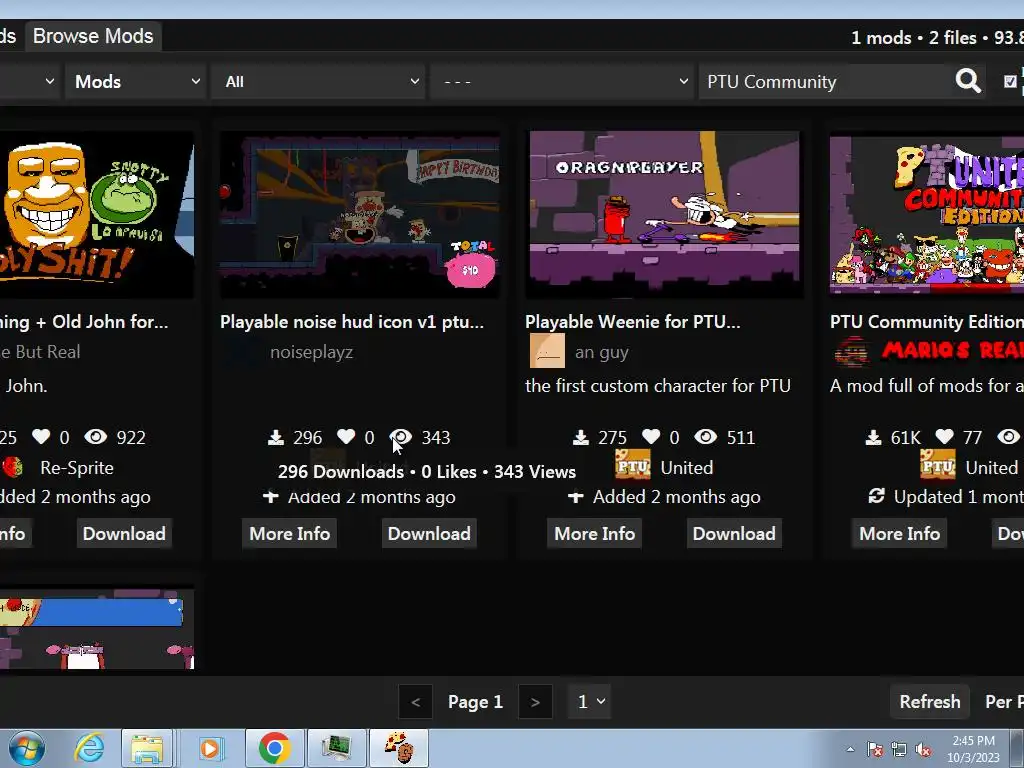Click the Refresh button
This screenshot has height=768, width=1024.
point(930,701)
